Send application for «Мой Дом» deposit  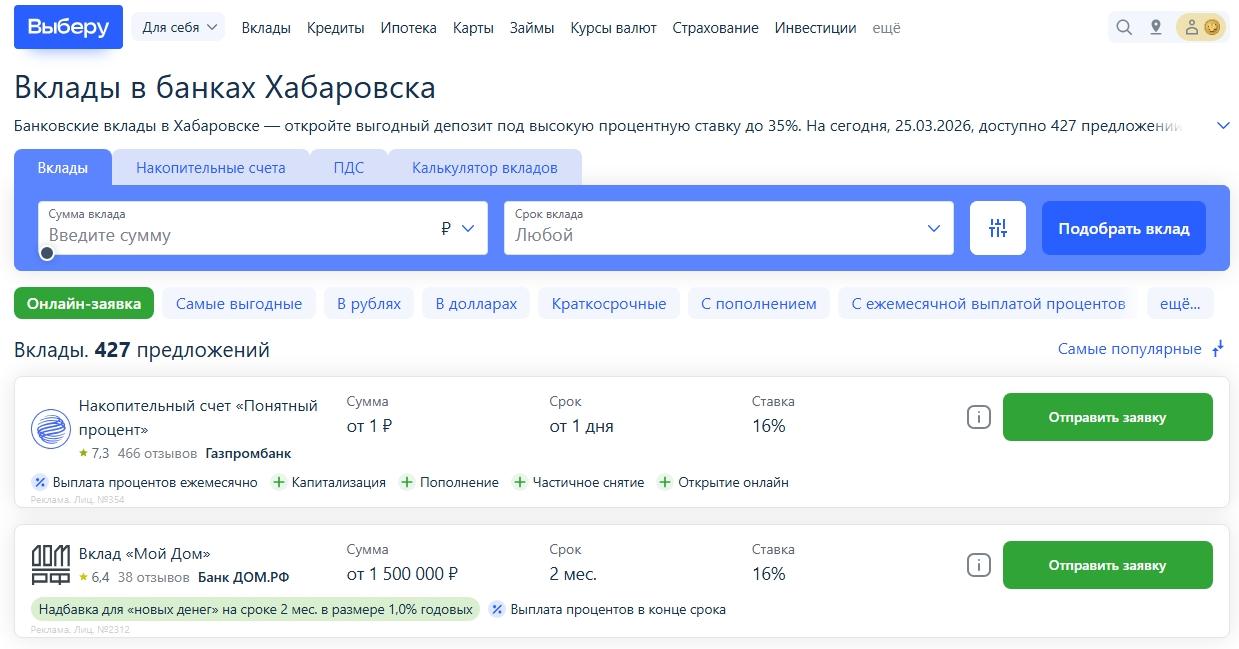1107,565
